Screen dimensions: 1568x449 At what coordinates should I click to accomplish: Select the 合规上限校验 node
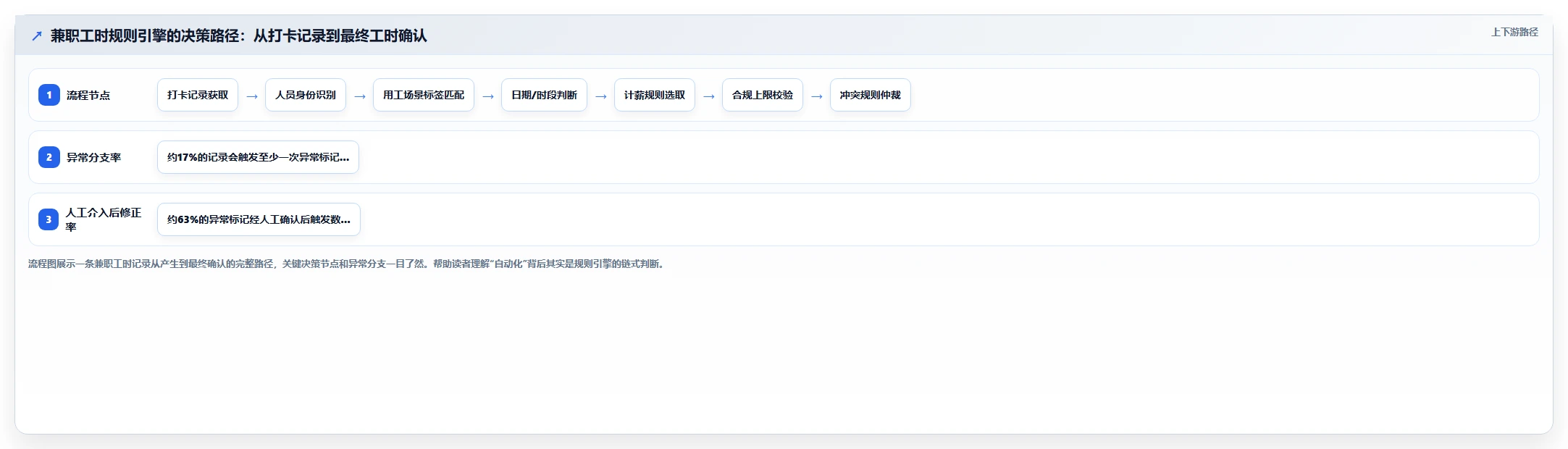[x=763, y=95]
